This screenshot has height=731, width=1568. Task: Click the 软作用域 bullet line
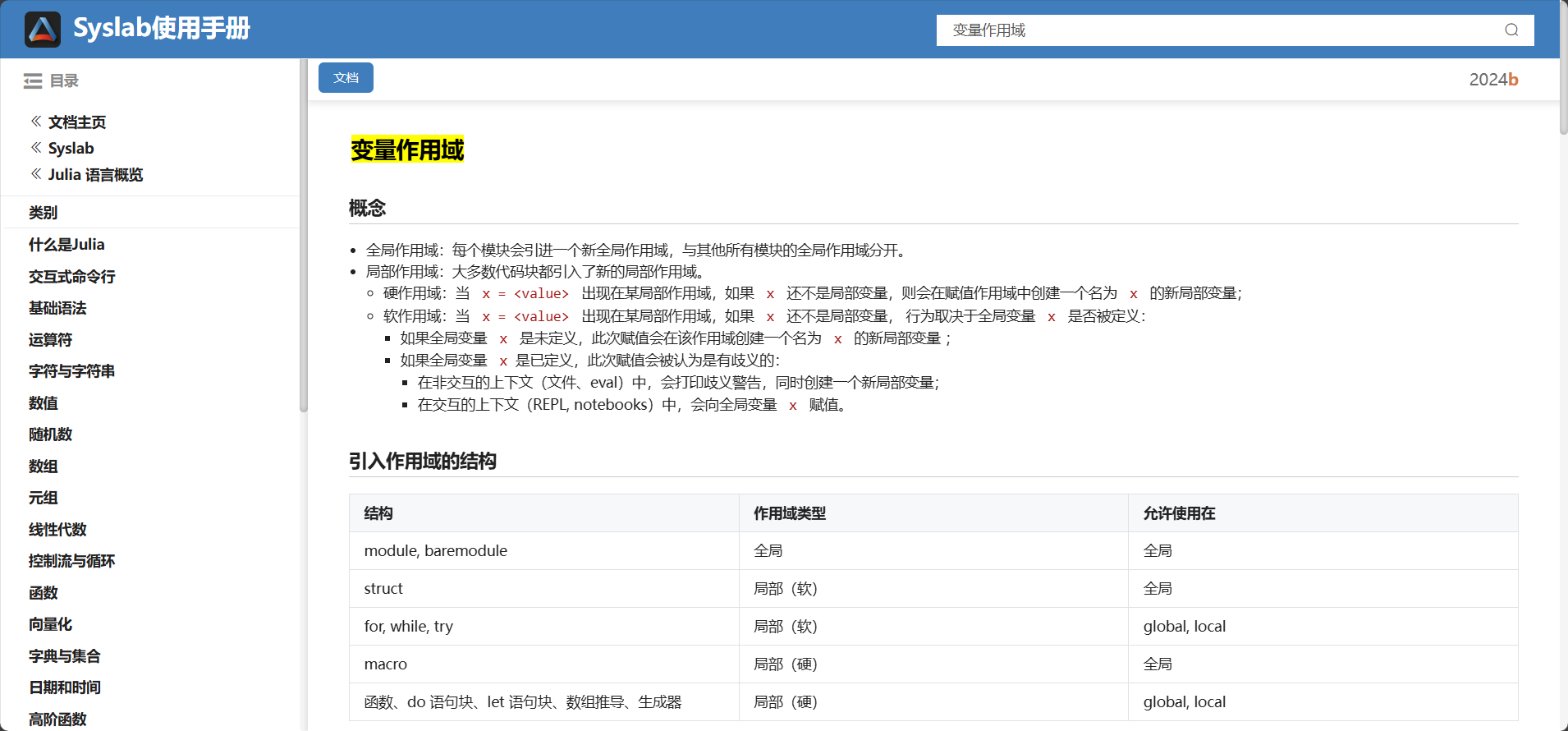pyautogui.click(x=764, y=316)
